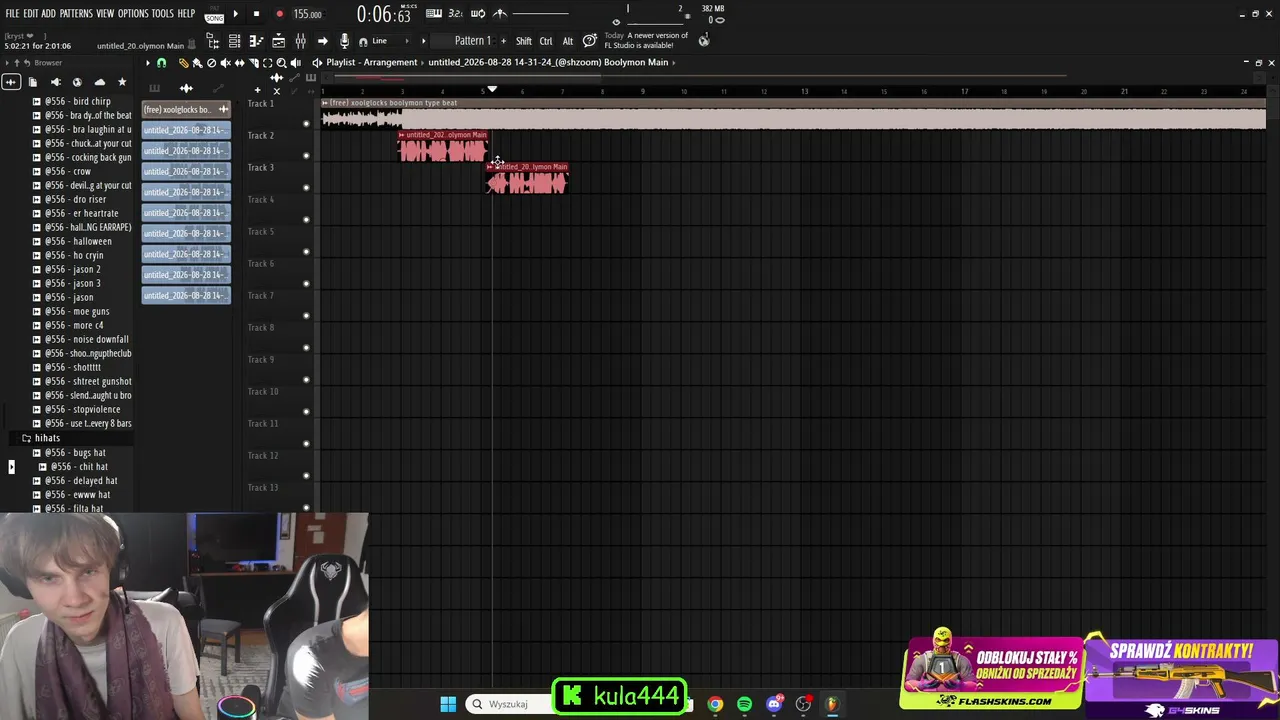The height and width of the screenshot is (720, 1280).
Task: Open the mixer from the toolbar
Action: [300, 41]
